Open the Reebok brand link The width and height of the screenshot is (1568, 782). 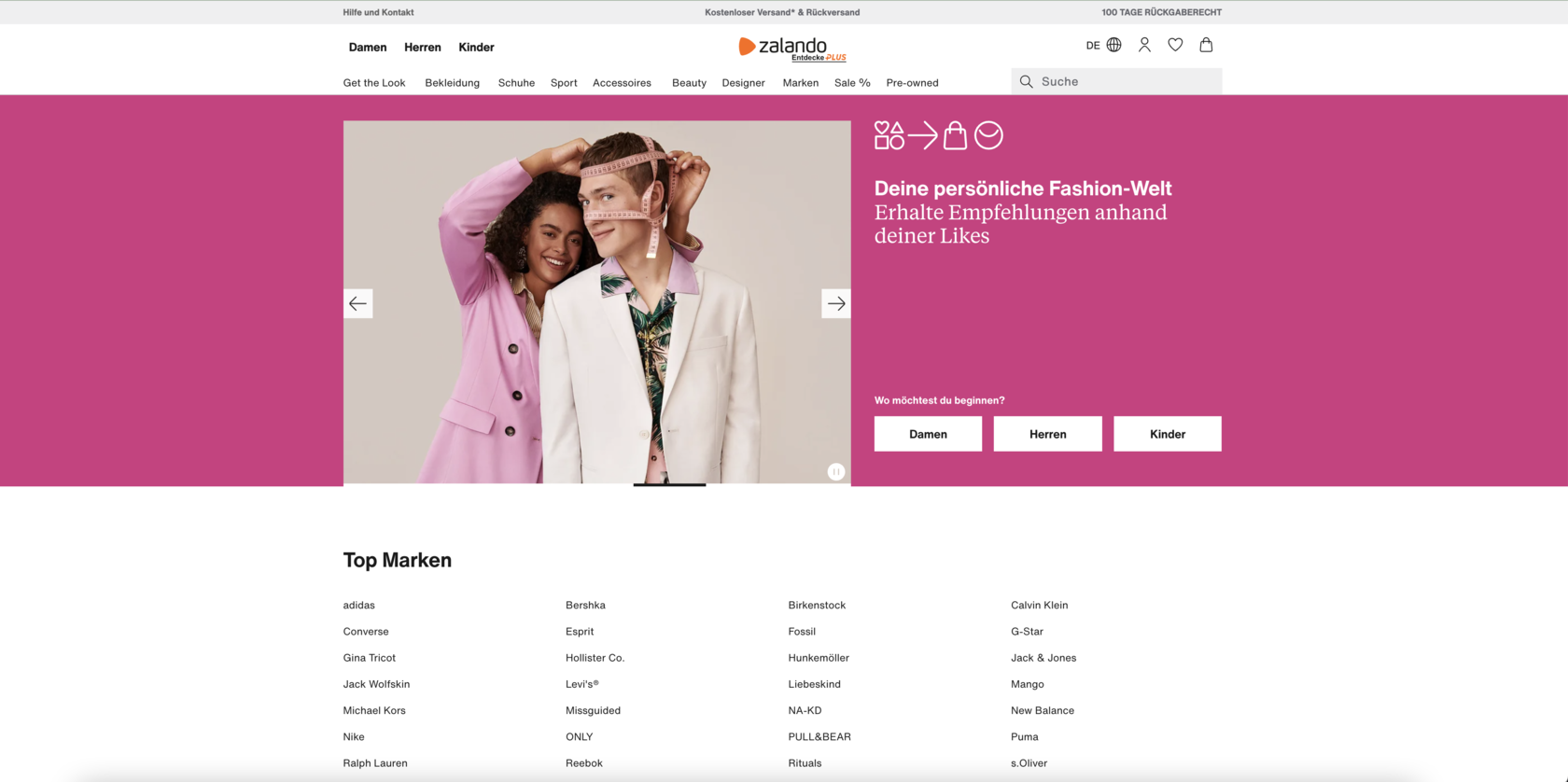pyautogui.click(x=584, y=762)
